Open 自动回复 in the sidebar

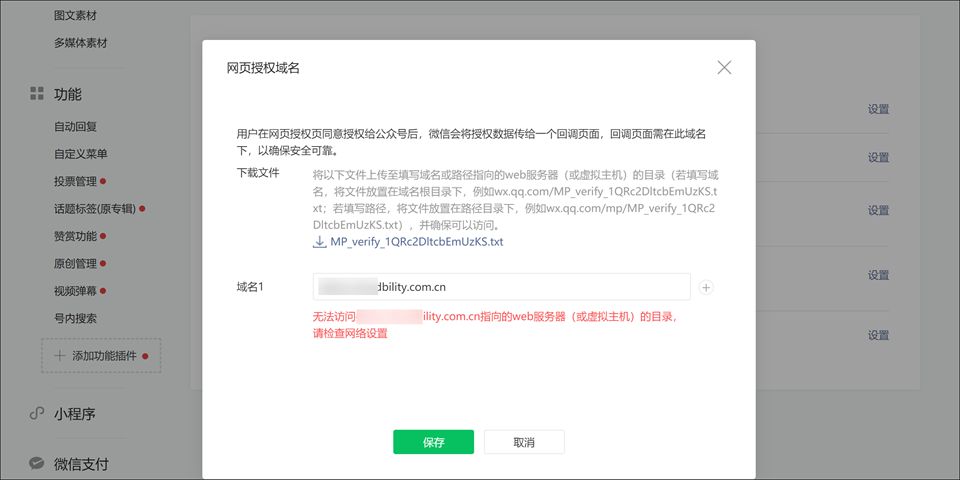pos(75,127)
